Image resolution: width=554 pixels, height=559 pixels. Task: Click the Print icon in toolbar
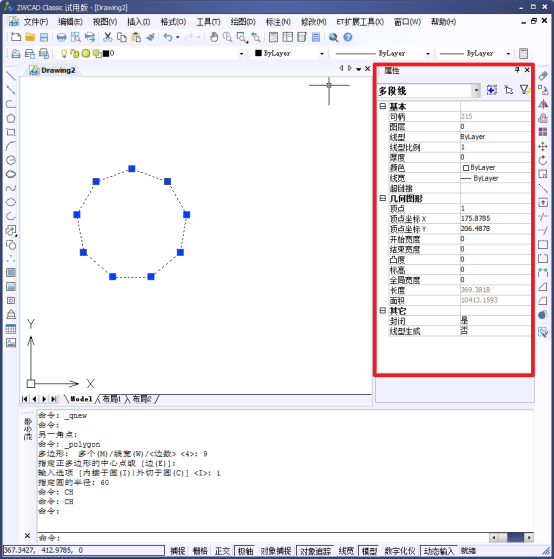pyautogui.click(x=61, y=37)
